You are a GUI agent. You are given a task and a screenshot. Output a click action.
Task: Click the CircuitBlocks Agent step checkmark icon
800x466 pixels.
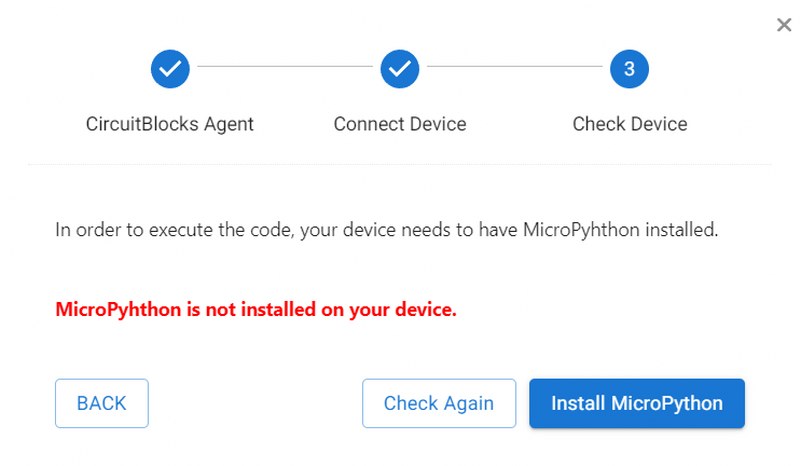point(170,69)
